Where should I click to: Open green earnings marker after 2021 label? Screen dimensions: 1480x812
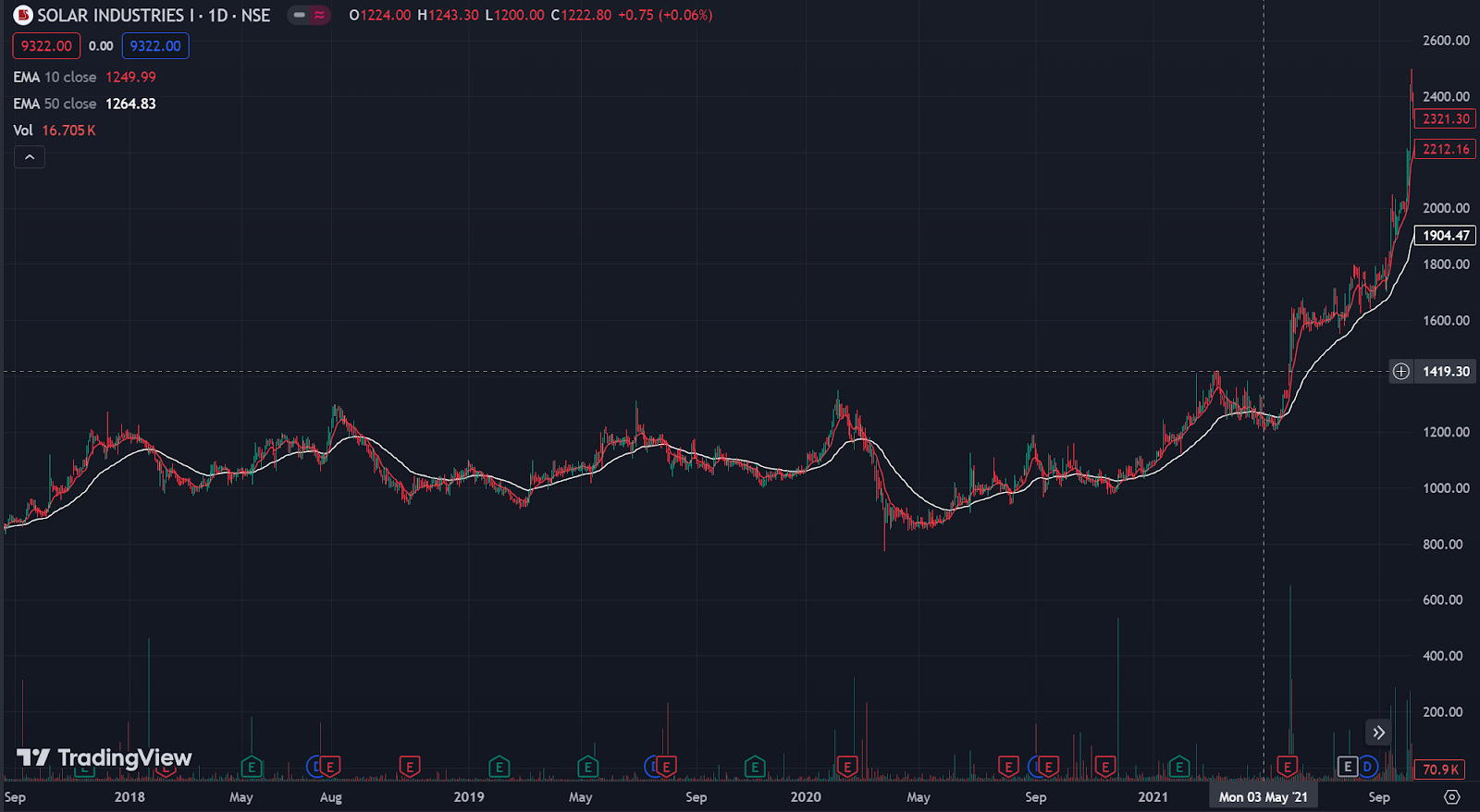(x=1178, y=767)
